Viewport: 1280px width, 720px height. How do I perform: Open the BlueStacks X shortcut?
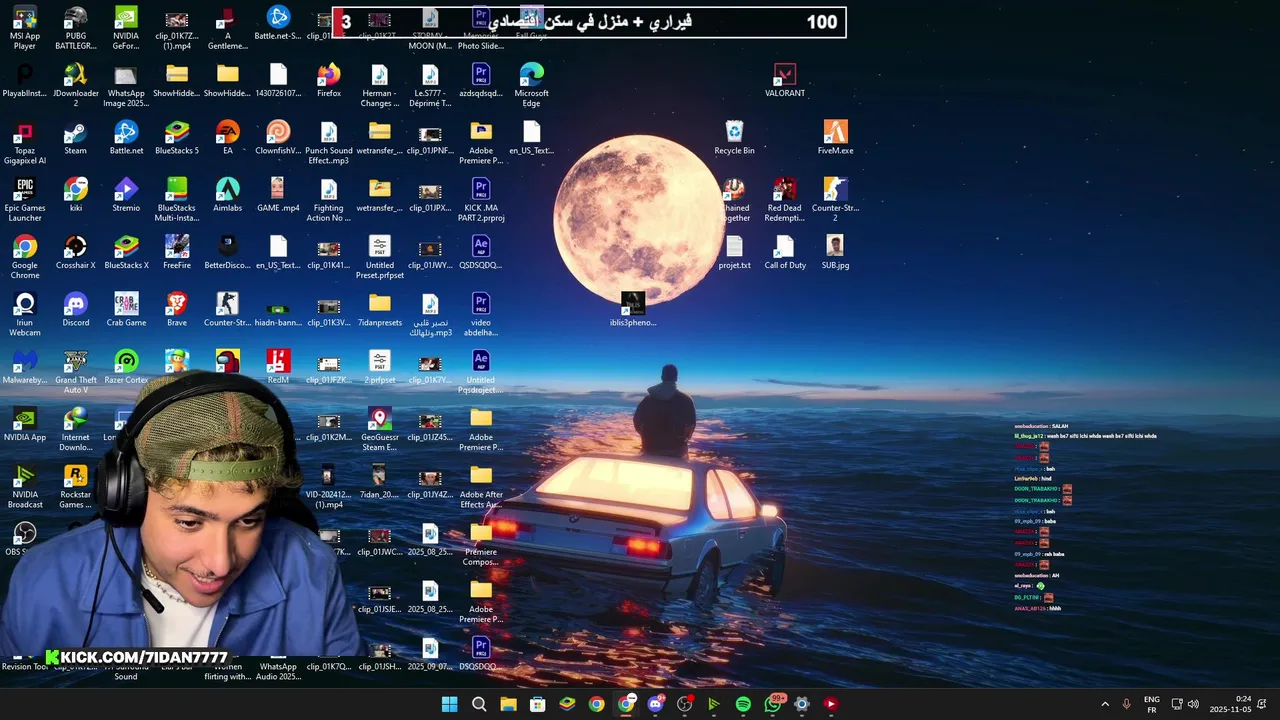[126, 252]
